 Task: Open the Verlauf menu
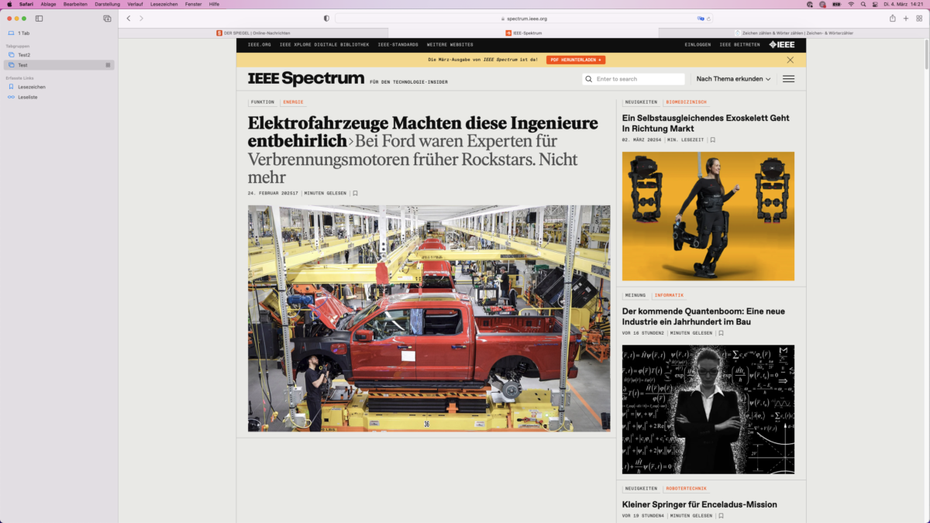point(135,4)
